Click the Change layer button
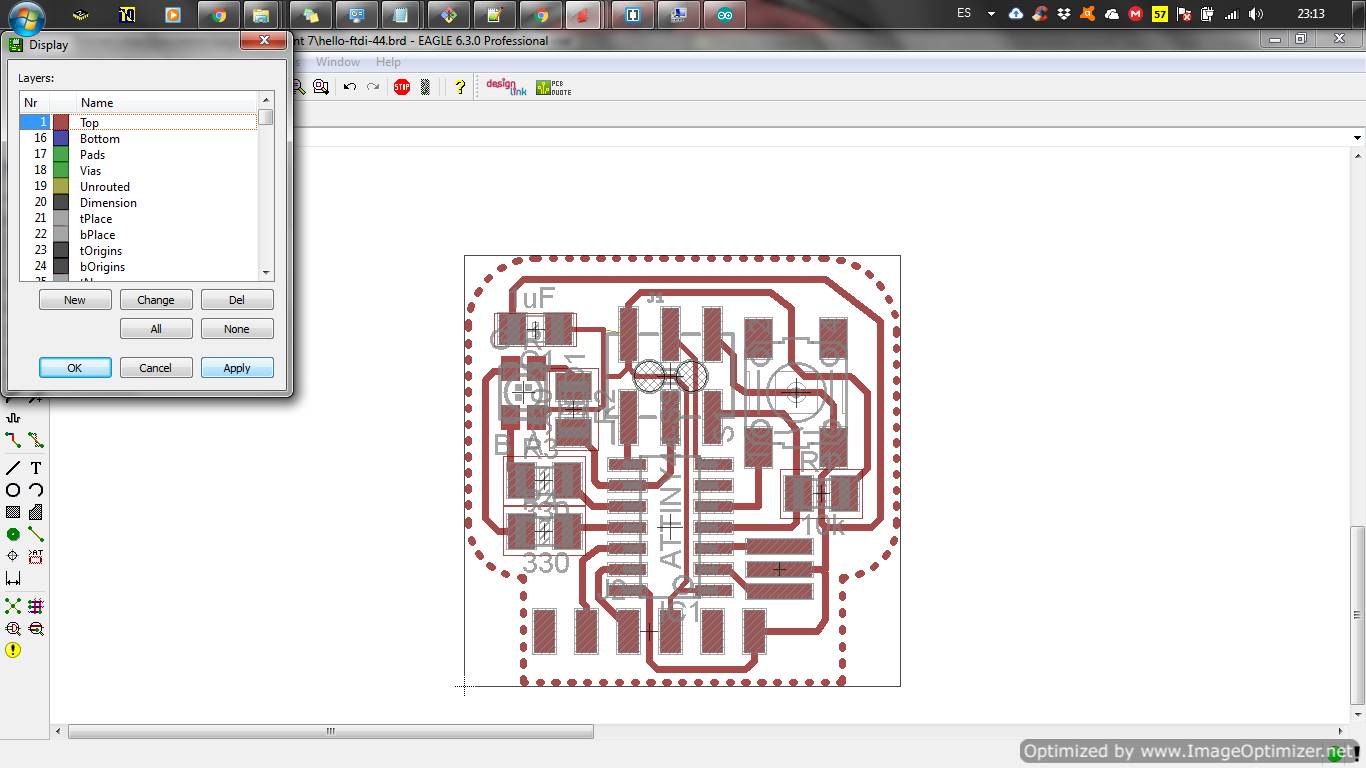 pyautogui.click(x=156, y=300)
